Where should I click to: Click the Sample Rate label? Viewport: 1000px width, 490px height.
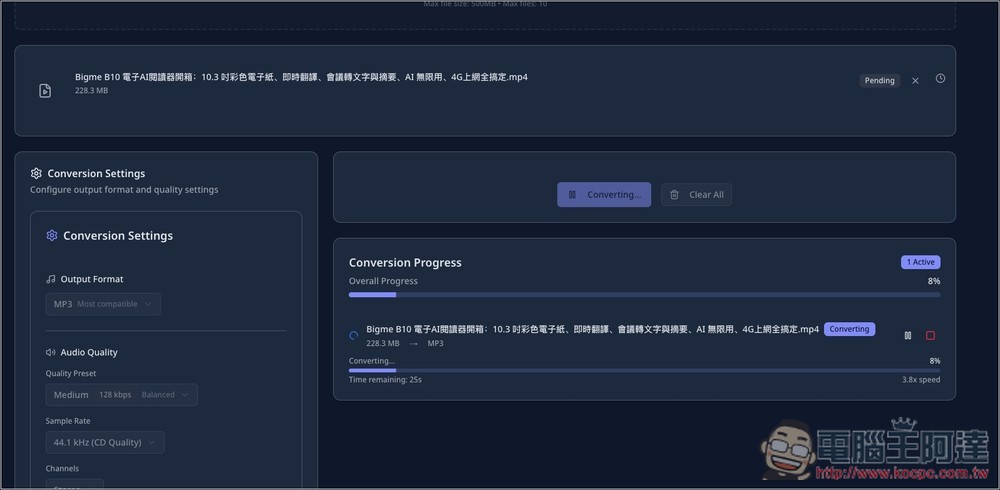[x=68, y=421]
